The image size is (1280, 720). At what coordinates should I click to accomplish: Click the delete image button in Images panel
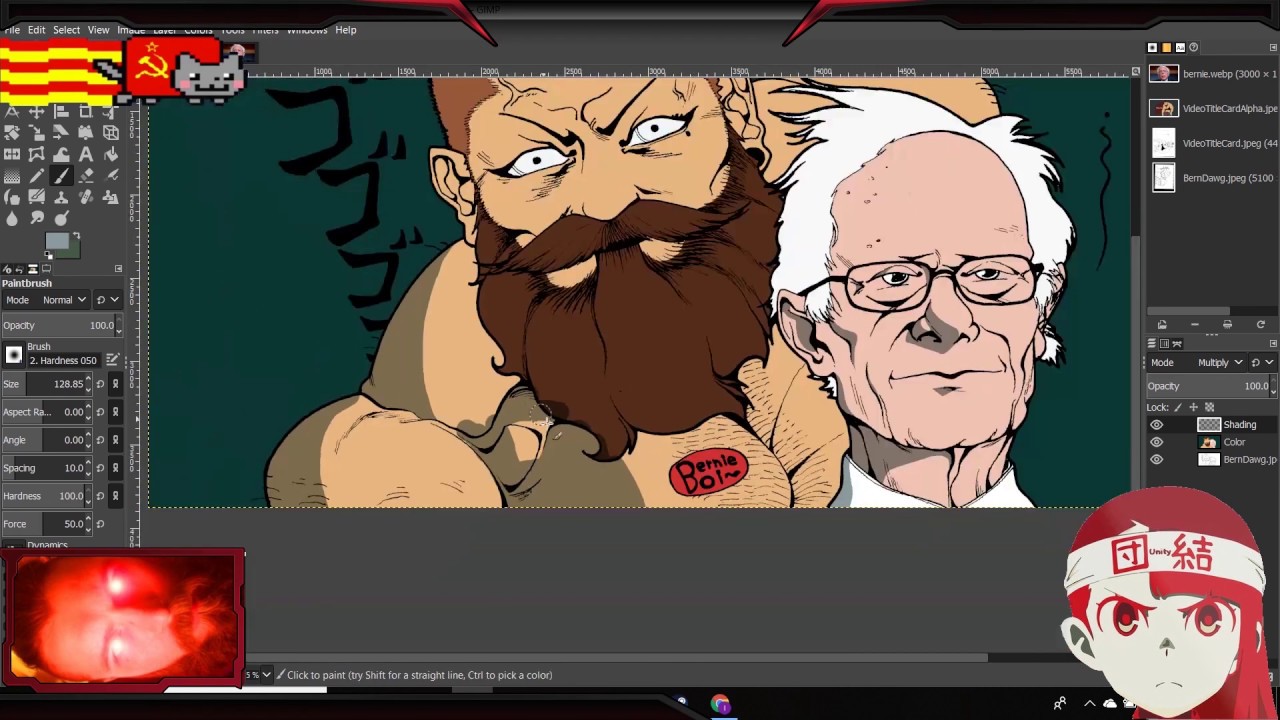click(1194, 325)
